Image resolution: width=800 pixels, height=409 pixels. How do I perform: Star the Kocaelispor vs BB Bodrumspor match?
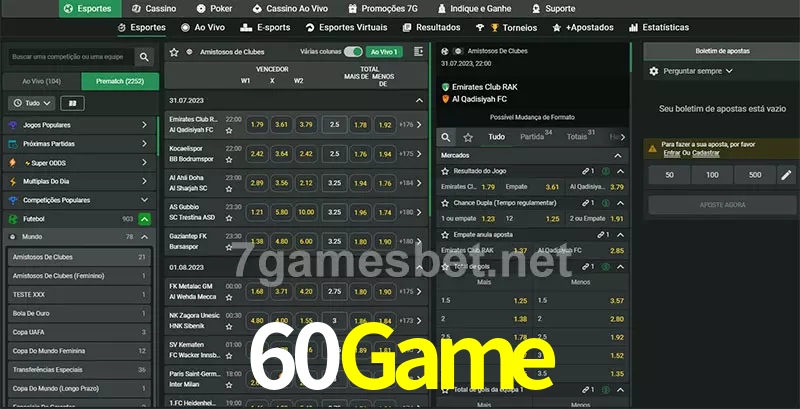229,160
